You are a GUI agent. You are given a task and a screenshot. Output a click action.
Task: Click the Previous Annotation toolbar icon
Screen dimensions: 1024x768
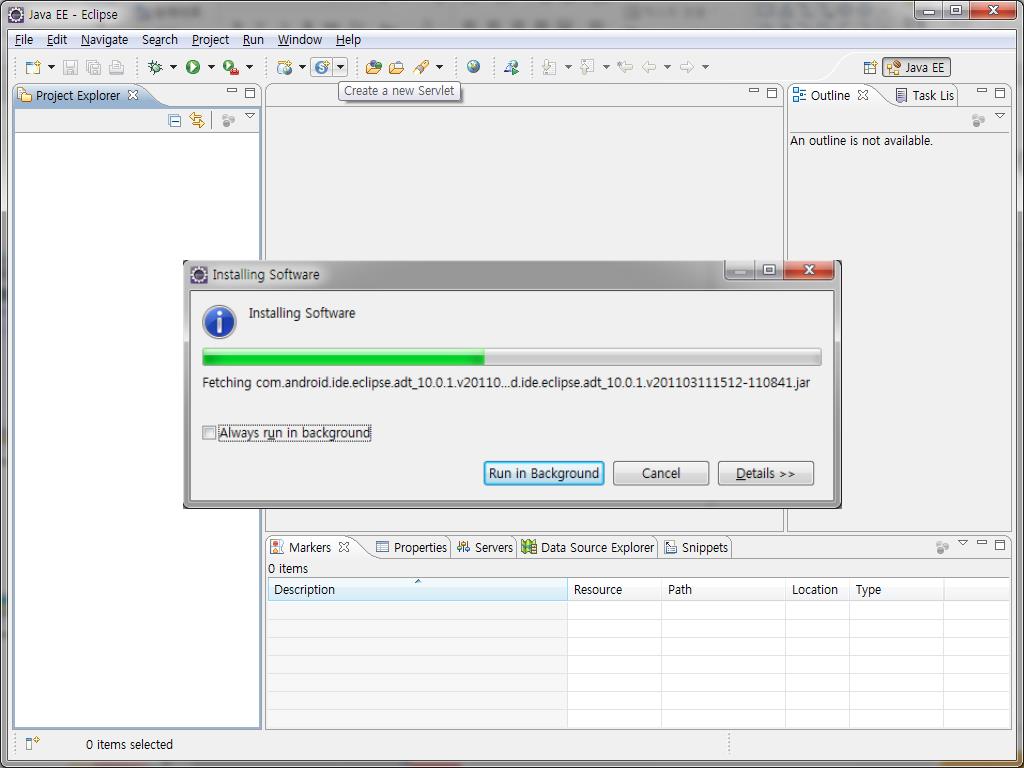point(587,67)
